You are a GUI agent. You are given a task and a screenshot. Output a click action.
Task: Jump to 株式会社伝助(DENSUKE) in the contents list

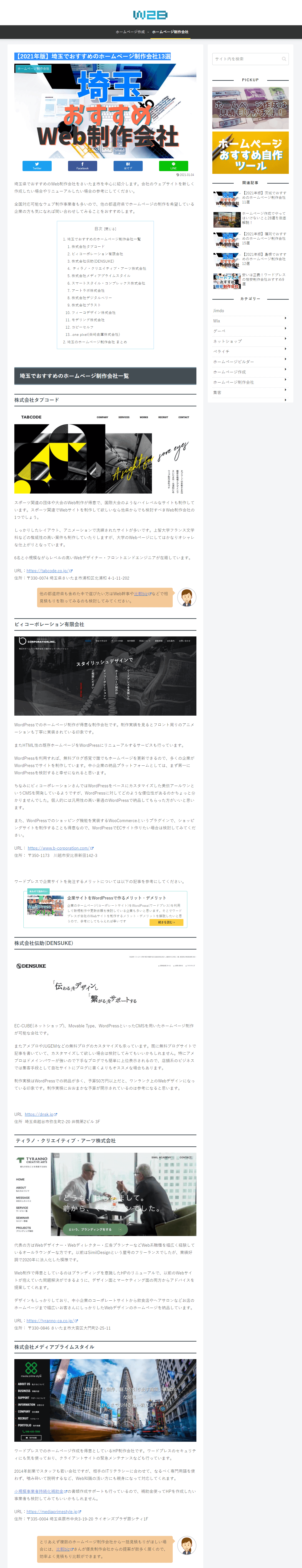[x=93, y=261]
